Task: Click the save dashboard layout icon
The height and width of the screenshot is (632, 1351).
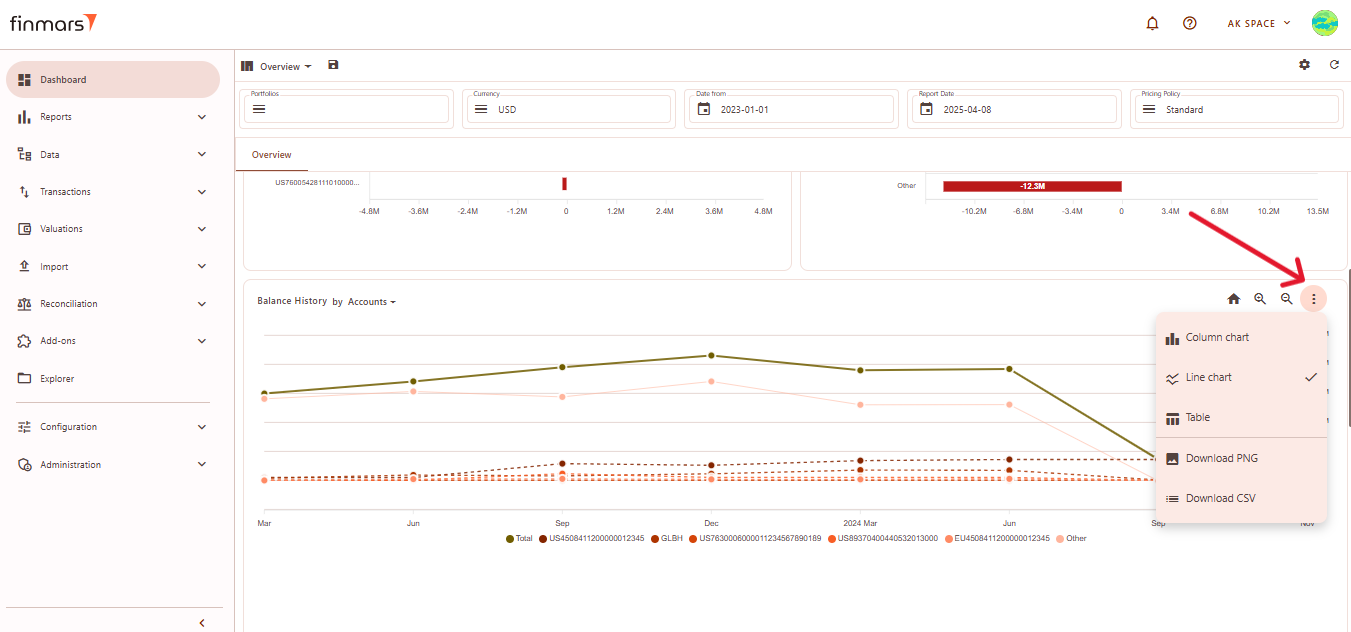Action: point(333,65)
